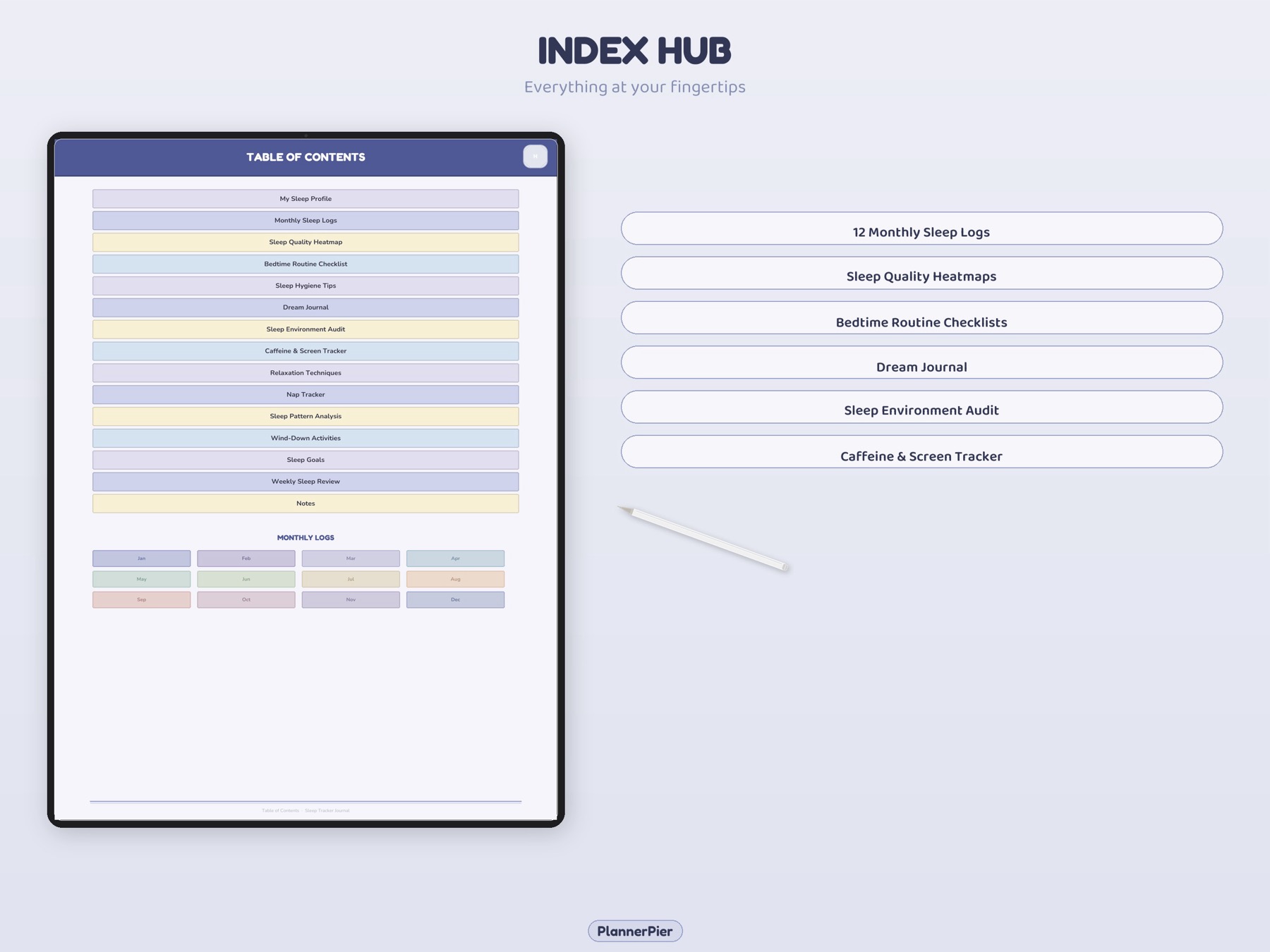
Task: Open the Nap Tracker page
Action: 305,394
